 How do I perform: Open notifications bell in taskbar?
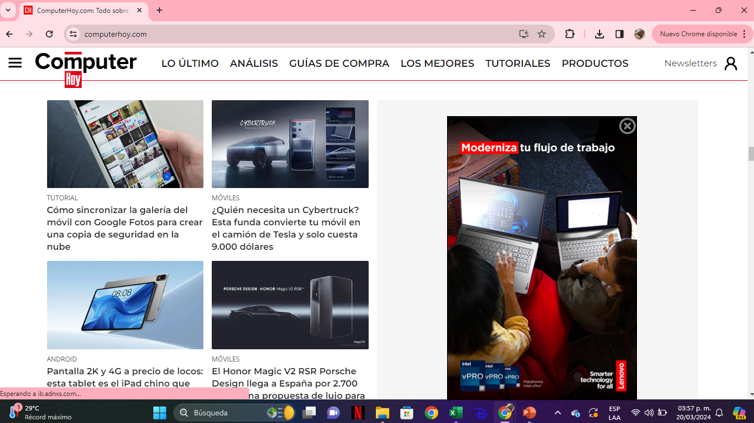pos(719,412)
